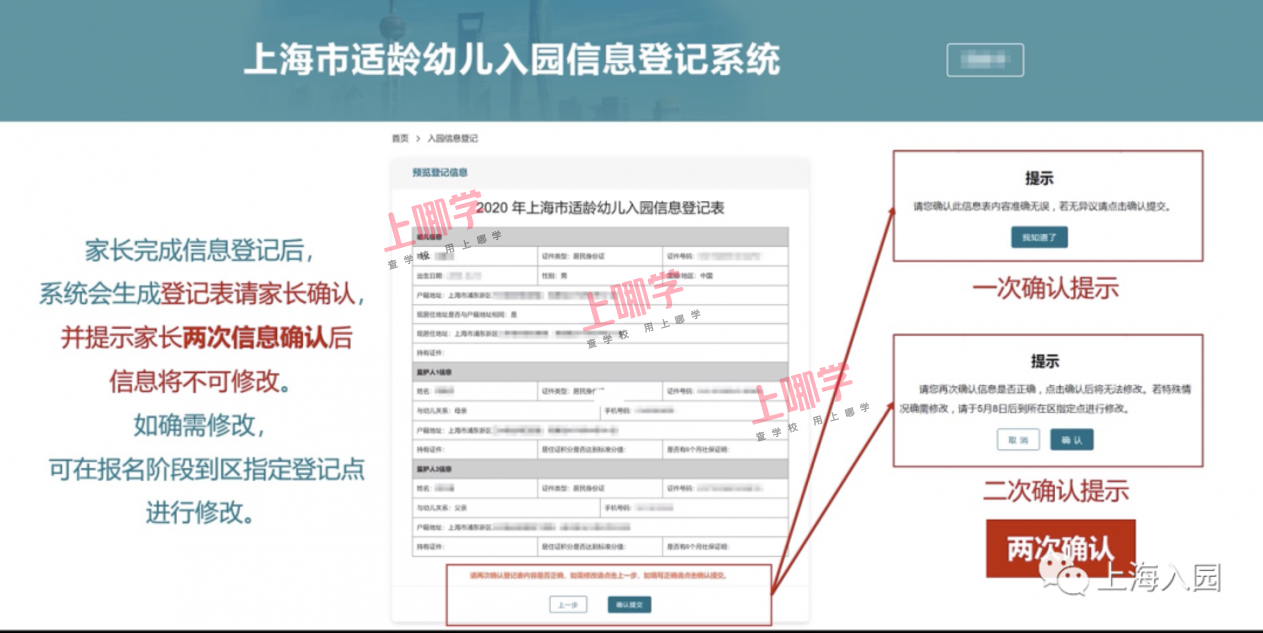Image resolution: width=1263 pixels, height=633 pixels.
Task: Click the 监护人2信息 section header row
Action: [x=600, y=468]
